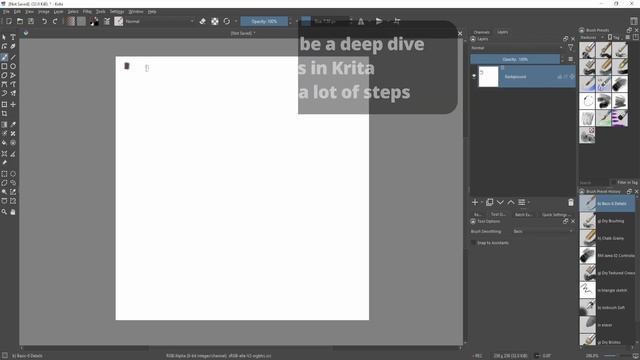The image size is (640, 360).
Task: Select the Color Sampler eyedropper tool
Action: point(13,124)
